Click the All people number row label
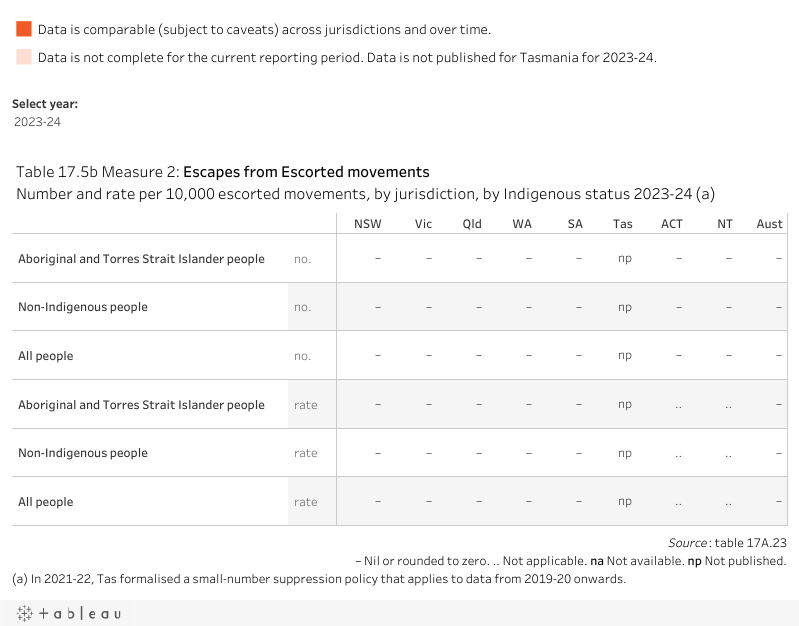The height and width of the screenshot is (626, 799). [46, 356]
